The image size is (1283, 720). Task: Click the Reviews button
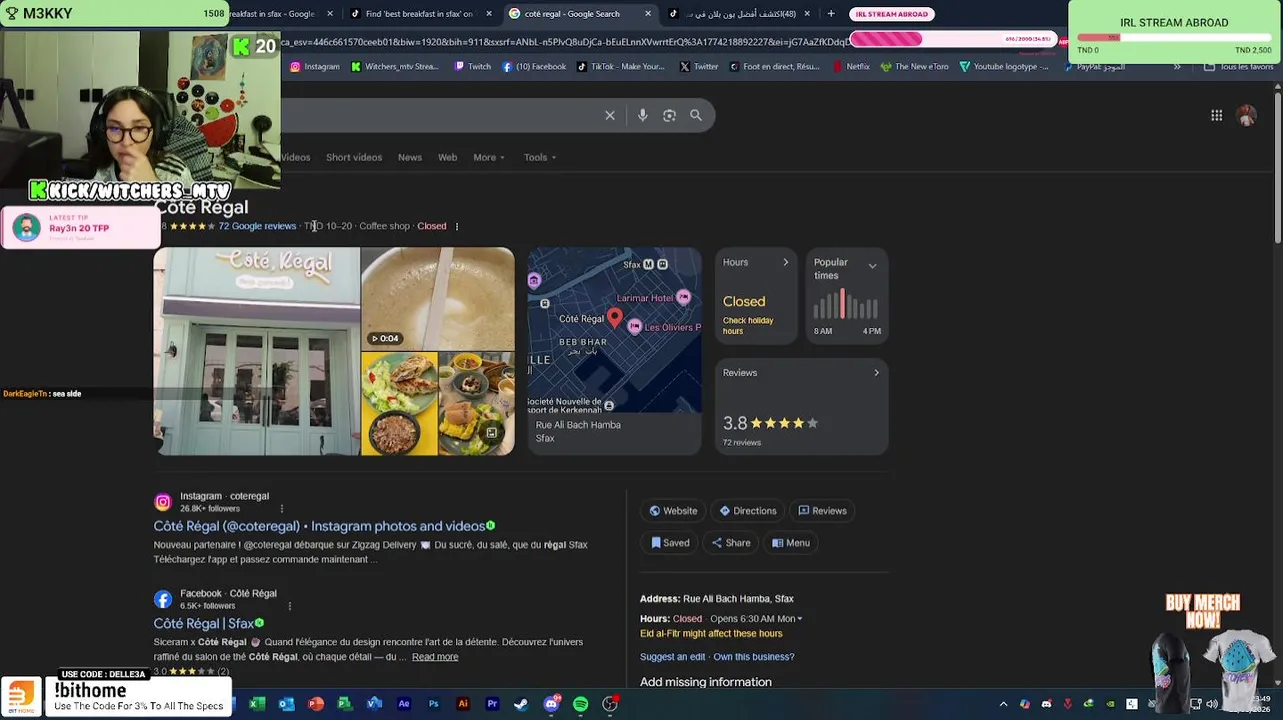(x=822, y=511)
